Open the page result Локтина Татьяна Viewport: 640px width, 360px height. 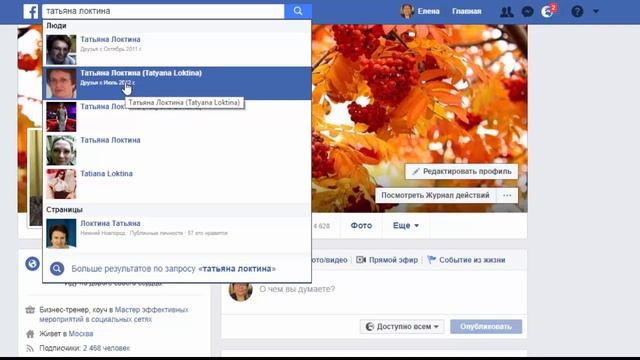177,233
